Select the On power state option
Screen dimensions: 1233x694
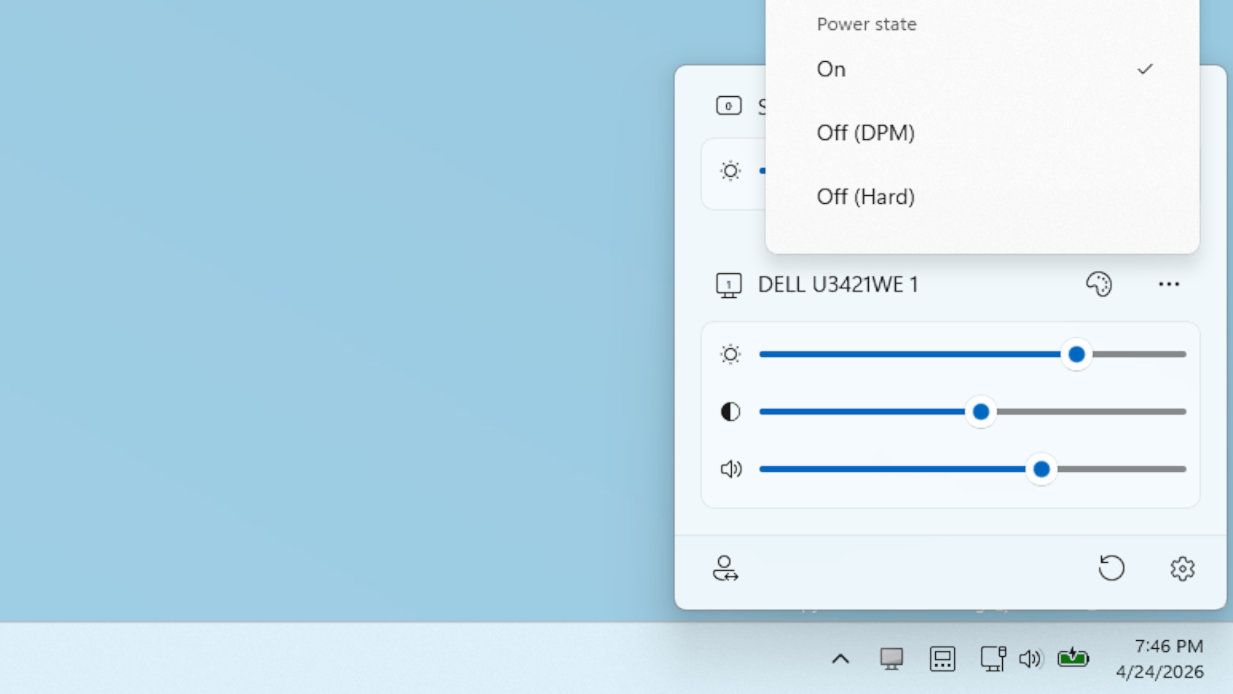(831, 69)
